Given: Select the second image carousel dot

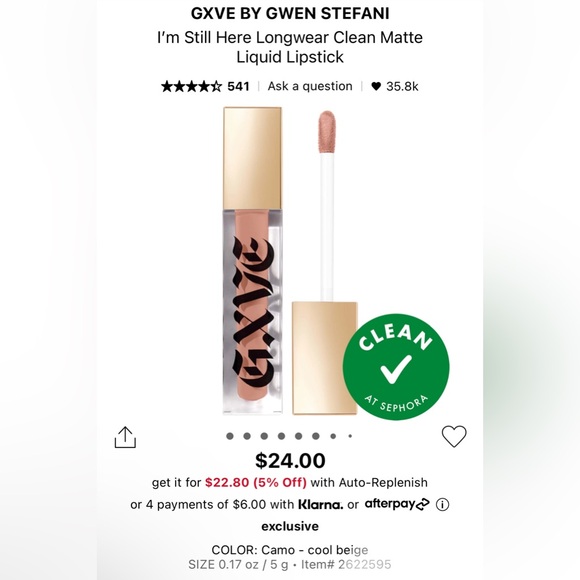Looking at the screenshot, I should [x=247, y=436].
